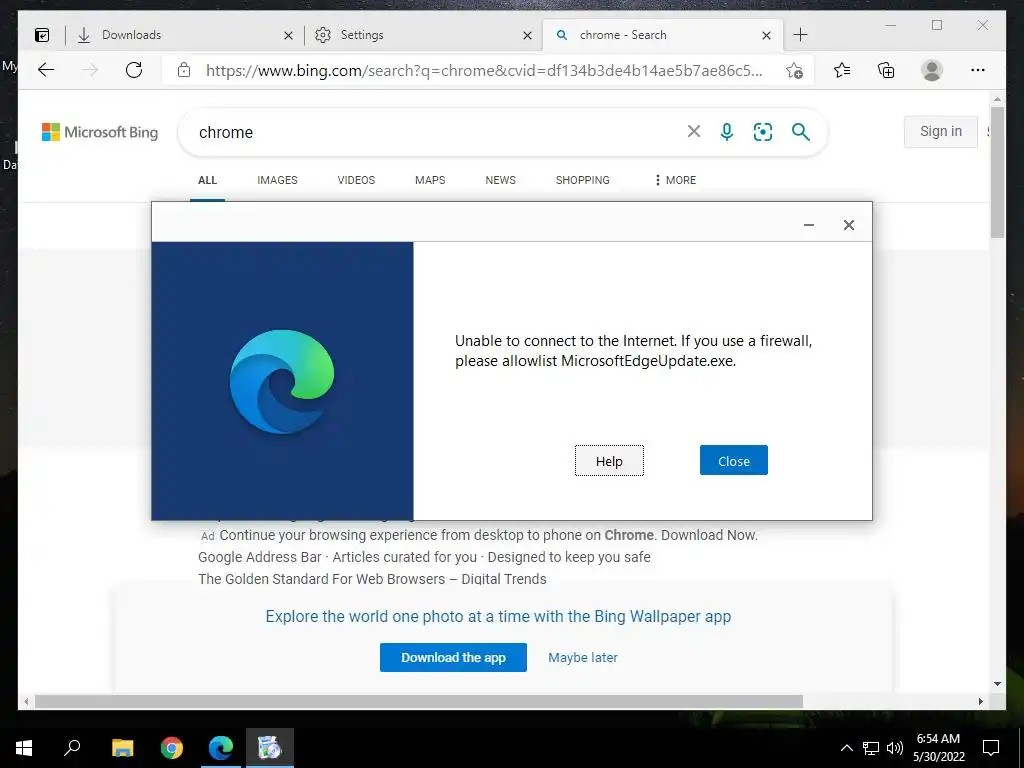This screenshot has height=768, width=1024.
Task: Open the Collections icon
Action: point(886,70)
